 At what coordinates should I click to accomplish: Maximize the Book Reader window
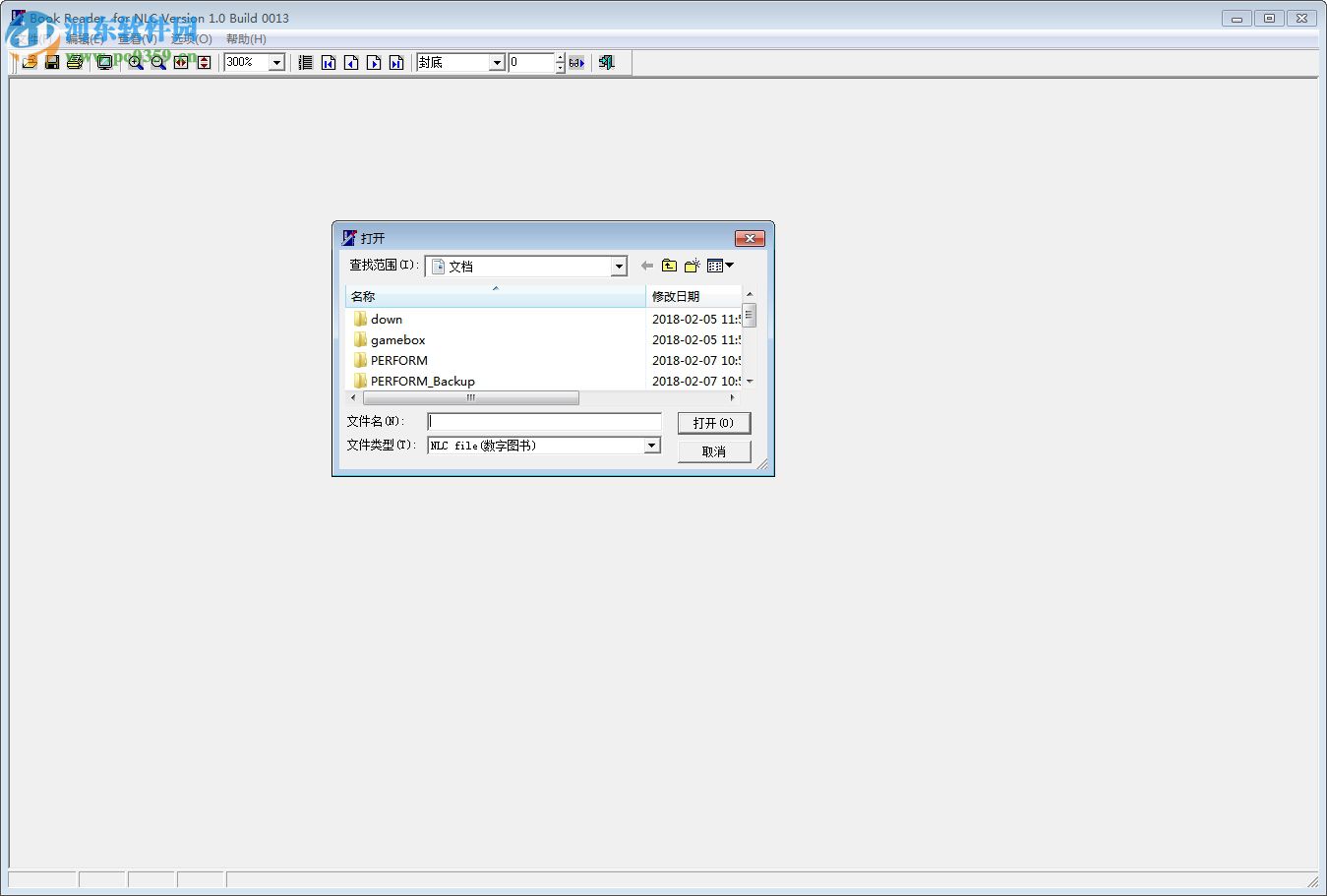(1269, 18)
